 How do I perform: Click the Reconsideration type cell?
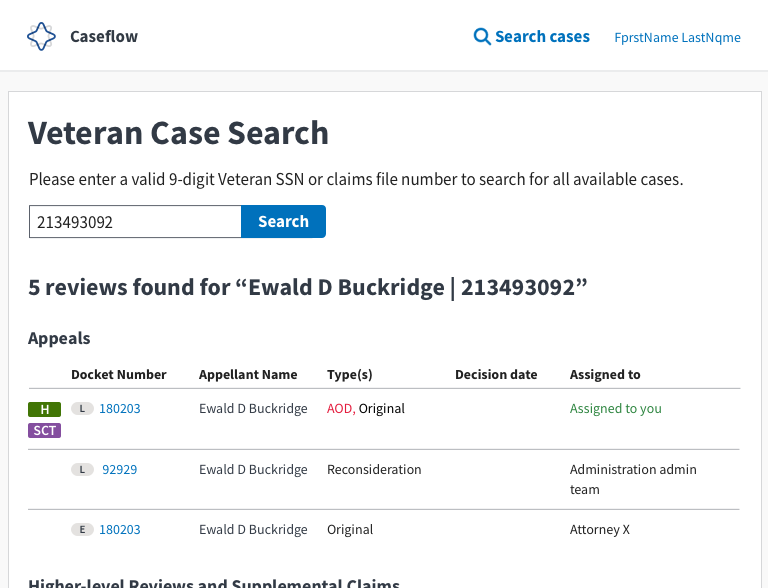tap(374, 469)
